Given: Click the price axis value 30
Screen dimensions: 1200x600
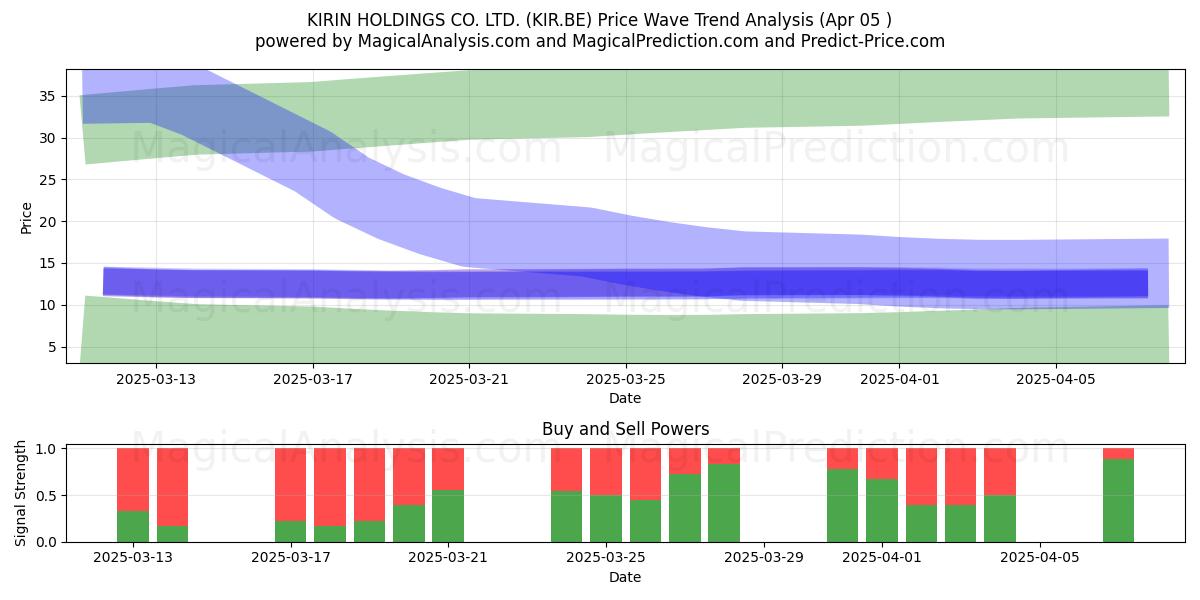Looking at the screenshot, I should [47, 138].
